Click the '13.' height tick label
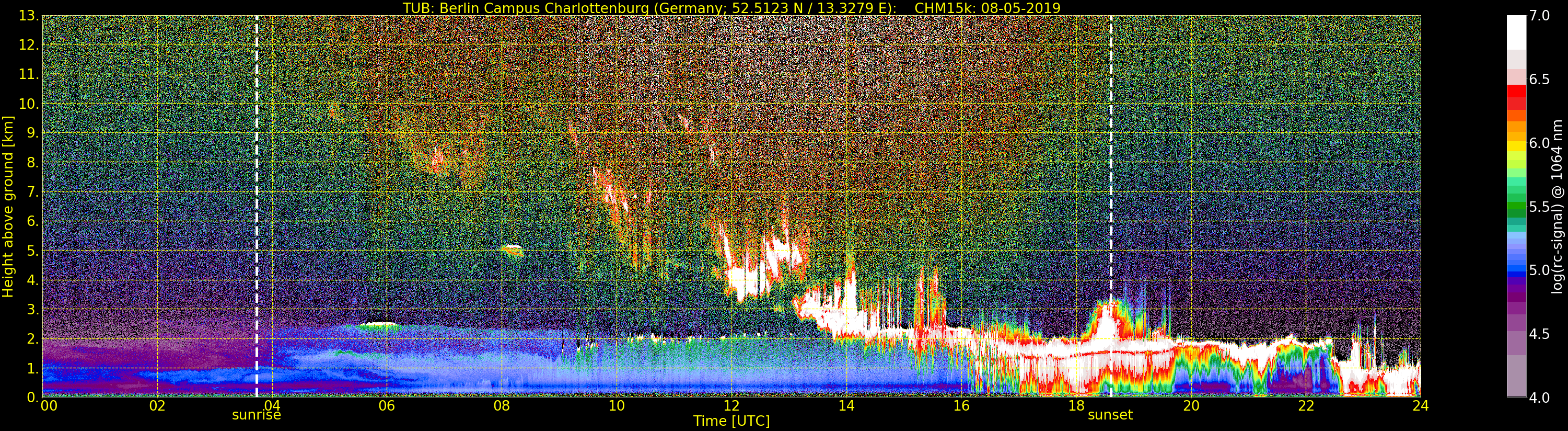Screen dimensions: 1568x431 point(29,16)
